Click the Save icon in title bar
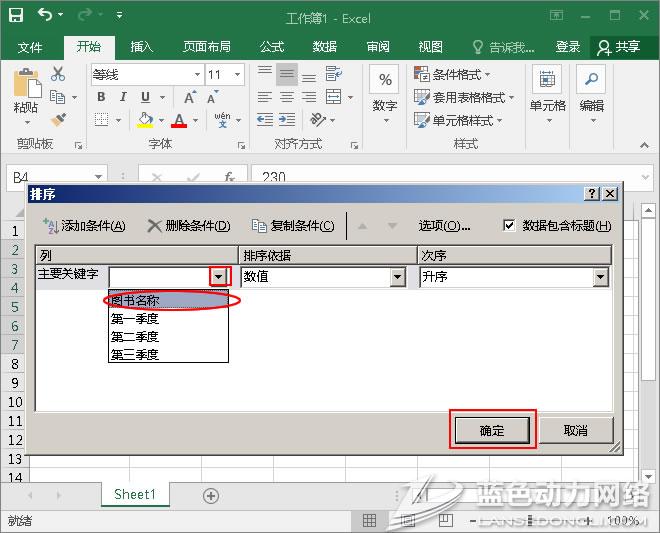The image size is (660, 533). click(16, 17)
